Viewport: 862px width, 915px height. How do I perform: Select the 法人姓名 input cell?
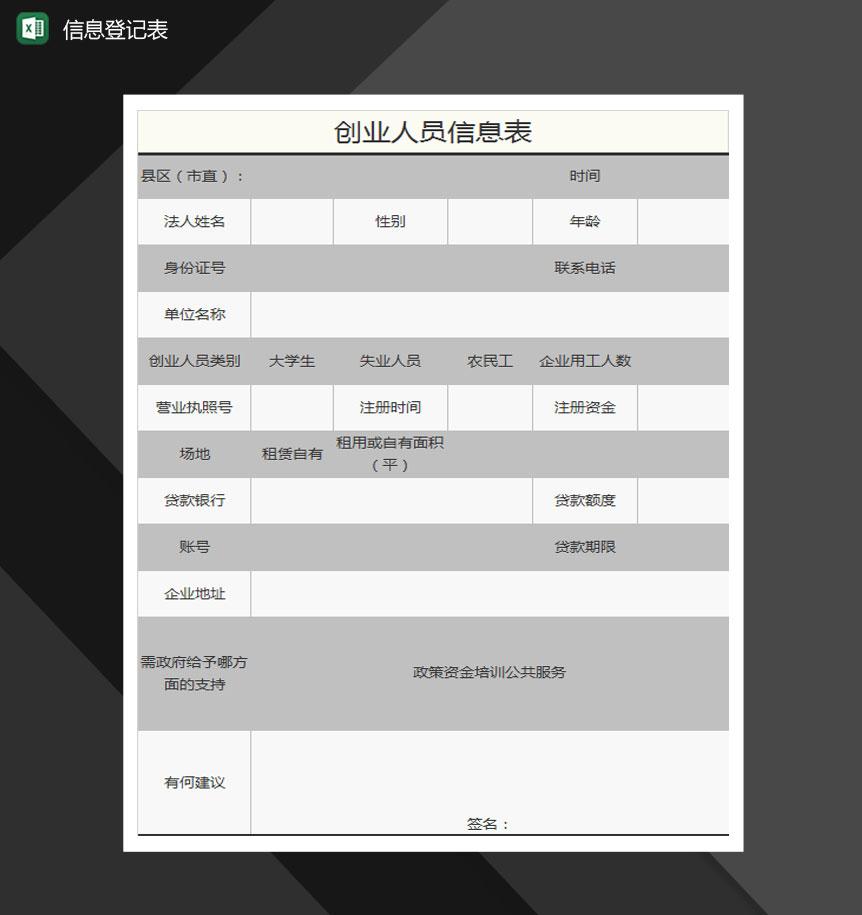click(291, 221)
